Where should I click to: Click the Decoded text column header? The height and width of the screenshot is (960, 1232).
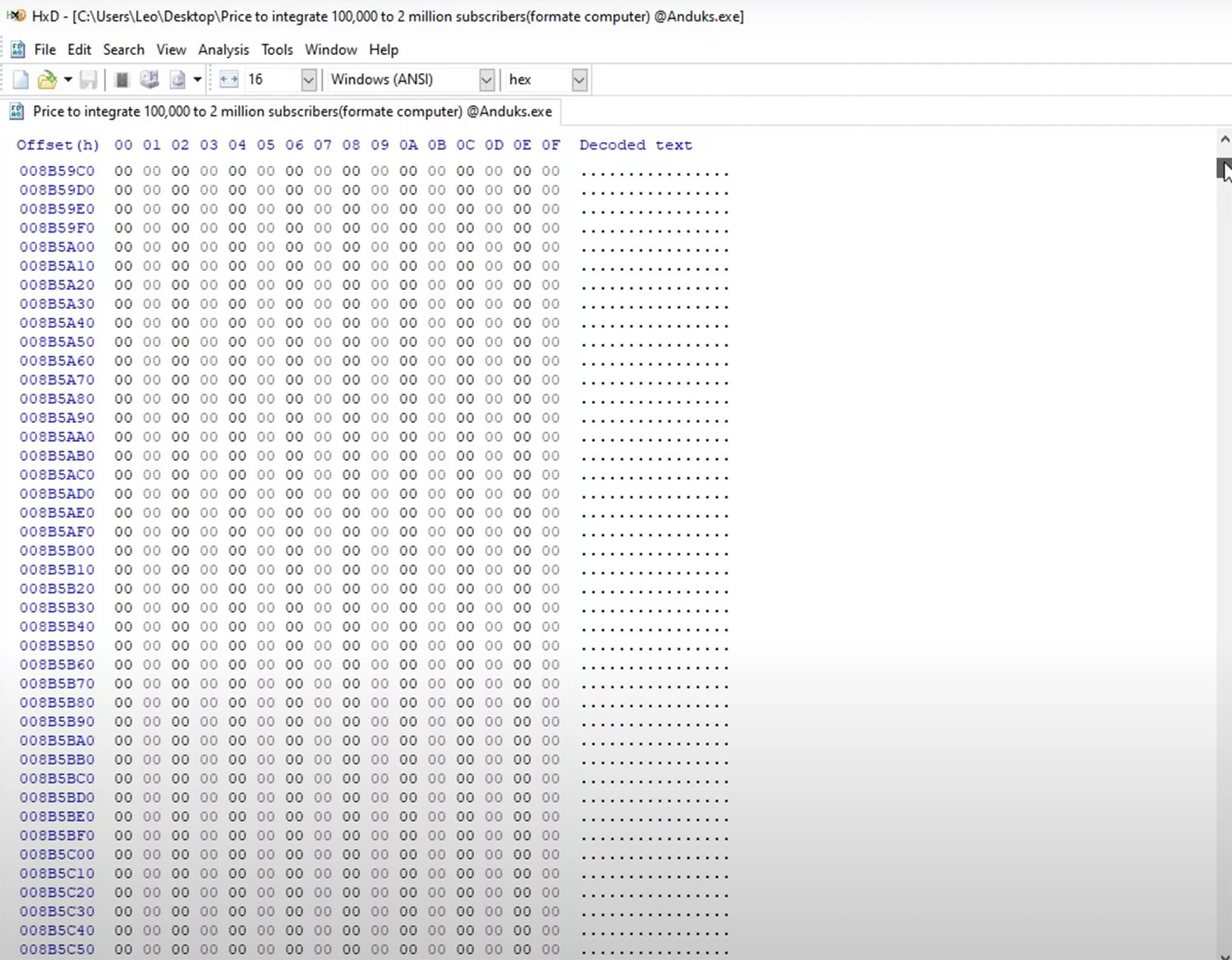[x=636, y=145]
